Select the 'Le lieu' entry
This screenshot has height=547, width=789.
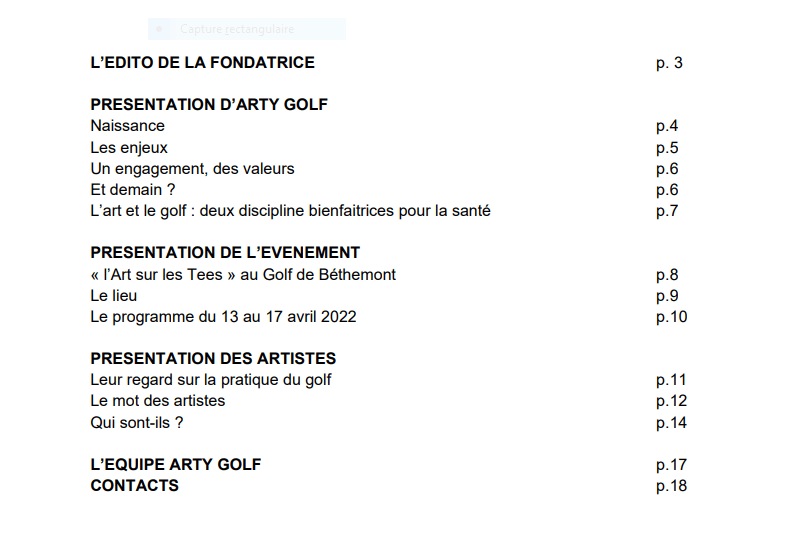(114, 296)
